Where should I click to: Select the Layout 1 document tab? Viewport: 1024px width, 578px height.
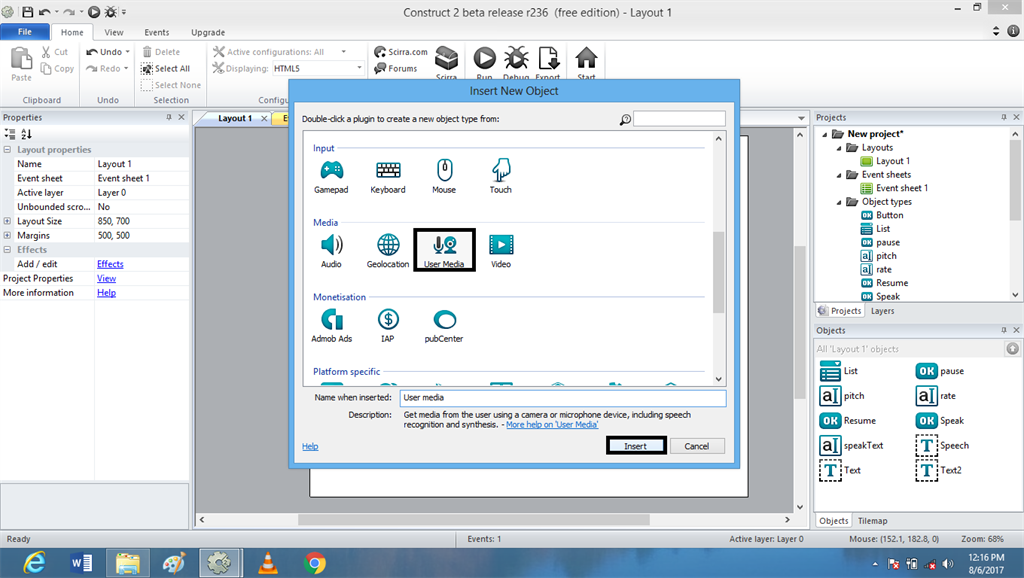[x=234, y=118]
